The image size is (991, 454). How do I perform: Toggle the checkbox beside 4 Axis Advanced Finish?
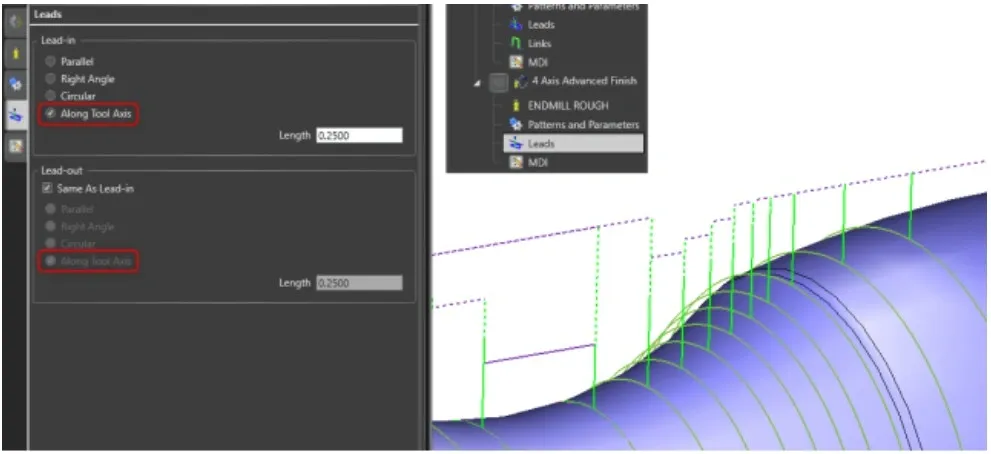pyautogui.click(x=499, y=82)
